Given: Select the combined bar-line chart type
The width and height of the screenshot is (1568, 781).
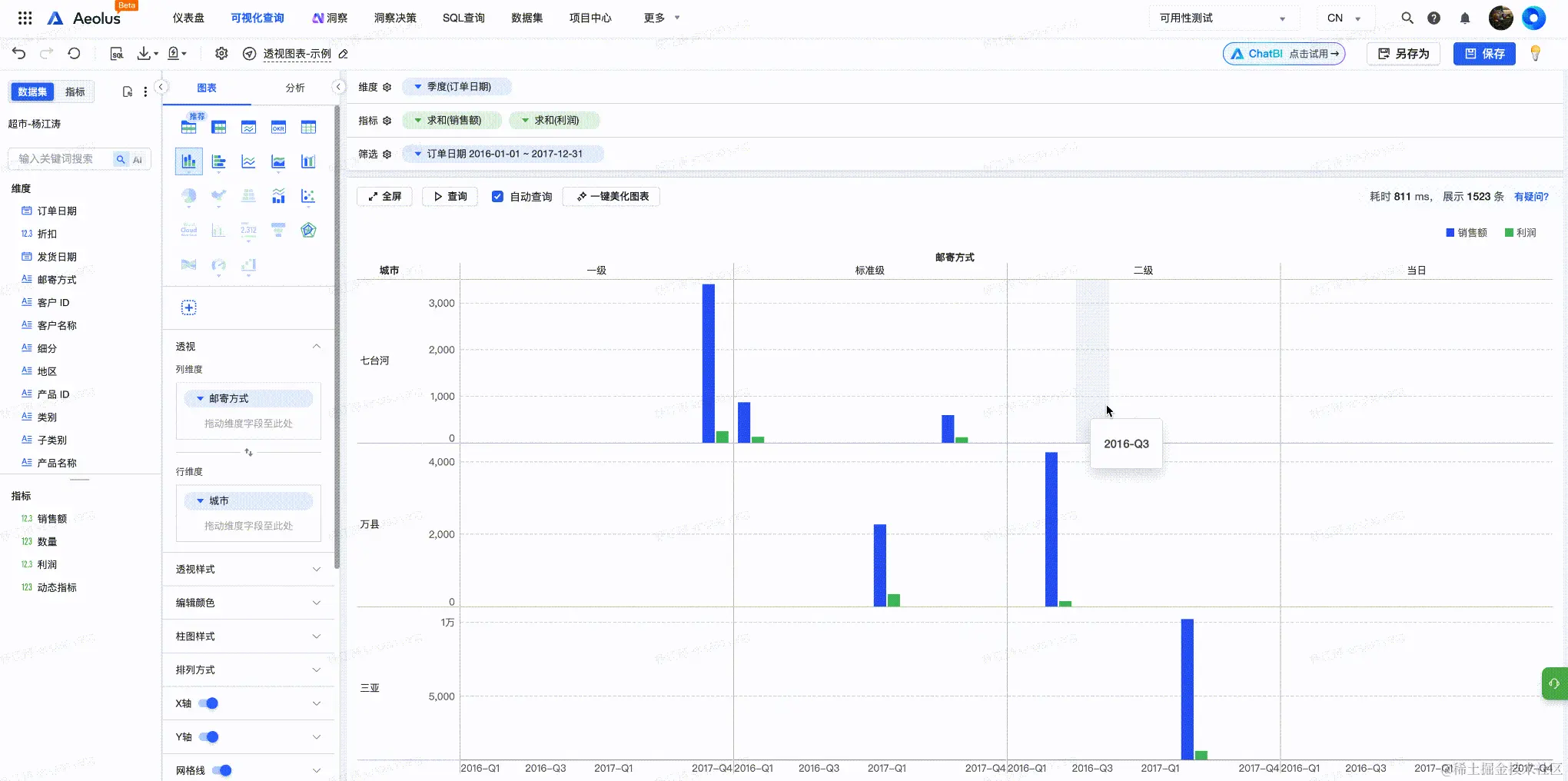Looking at the screenshot, I should (x=278, y=196).
